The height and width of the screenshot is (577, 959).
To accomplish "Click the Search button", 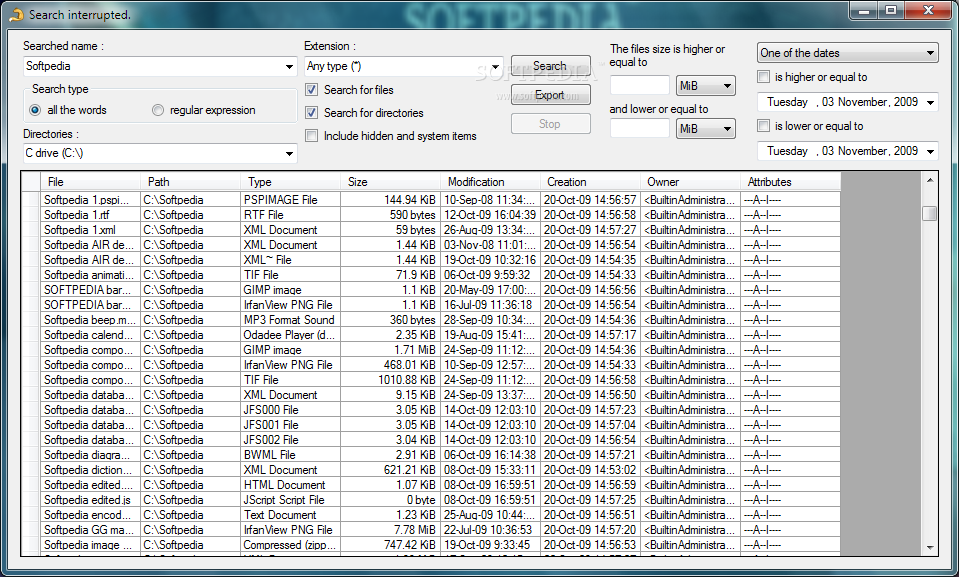I will 550,65.
